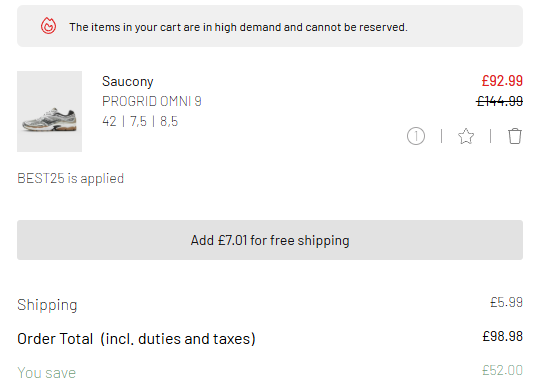Click the Shipping label

pos(47,305)
